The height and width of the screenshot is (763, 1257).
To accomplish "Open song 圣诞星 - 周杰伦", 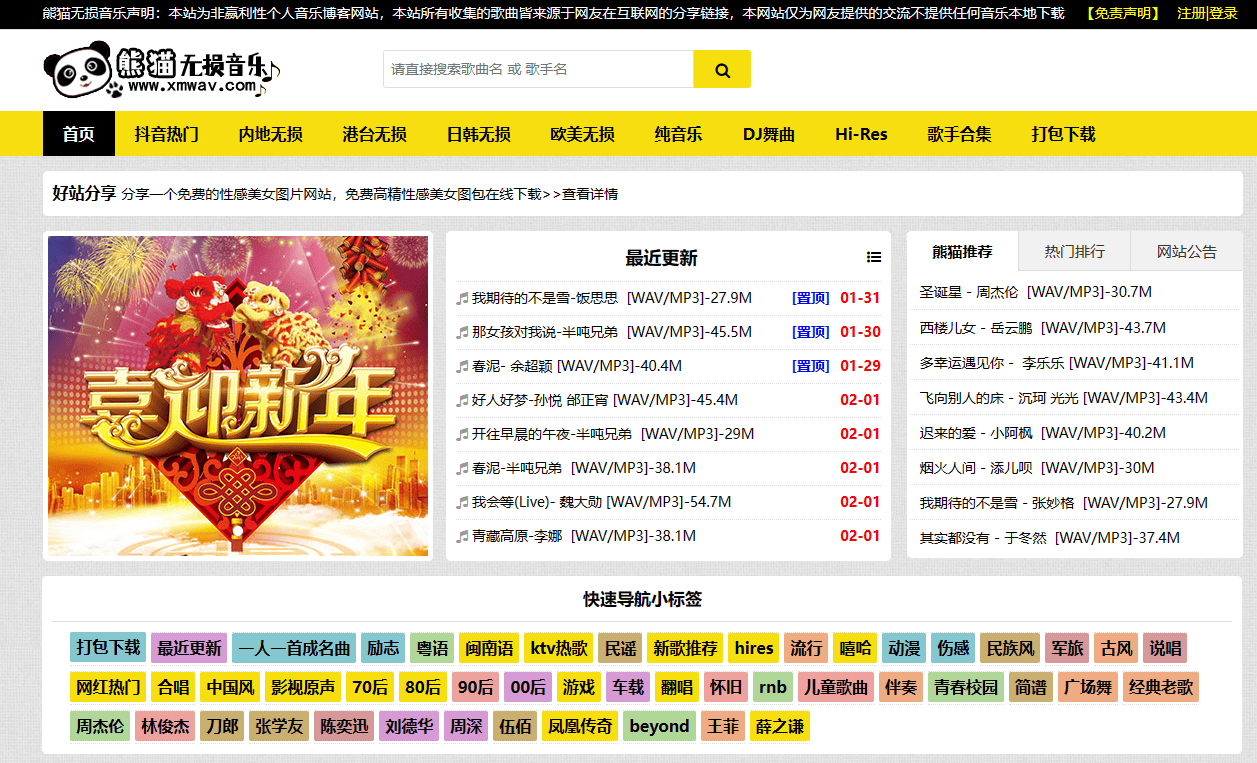I will point(1035,292).
